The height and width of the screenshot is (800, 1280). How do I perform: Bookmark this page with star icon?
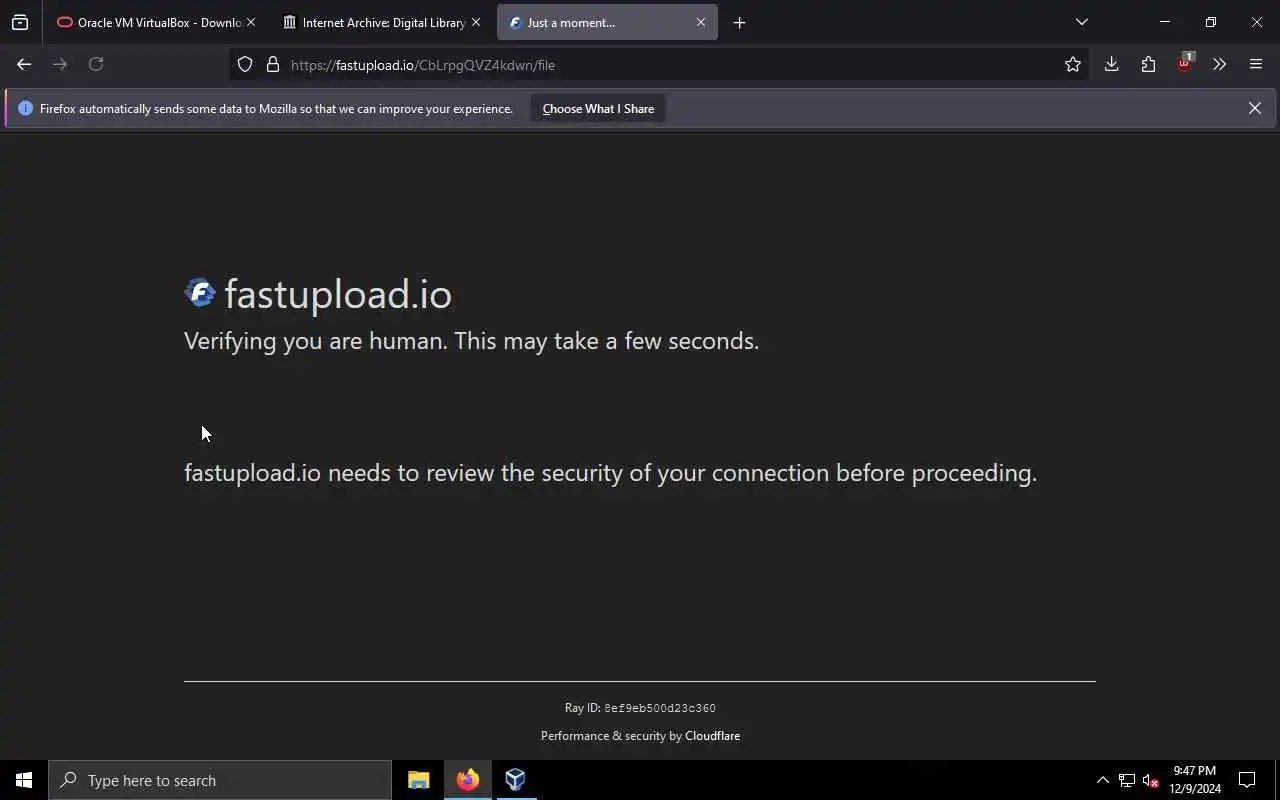[x=1073, y=64]
